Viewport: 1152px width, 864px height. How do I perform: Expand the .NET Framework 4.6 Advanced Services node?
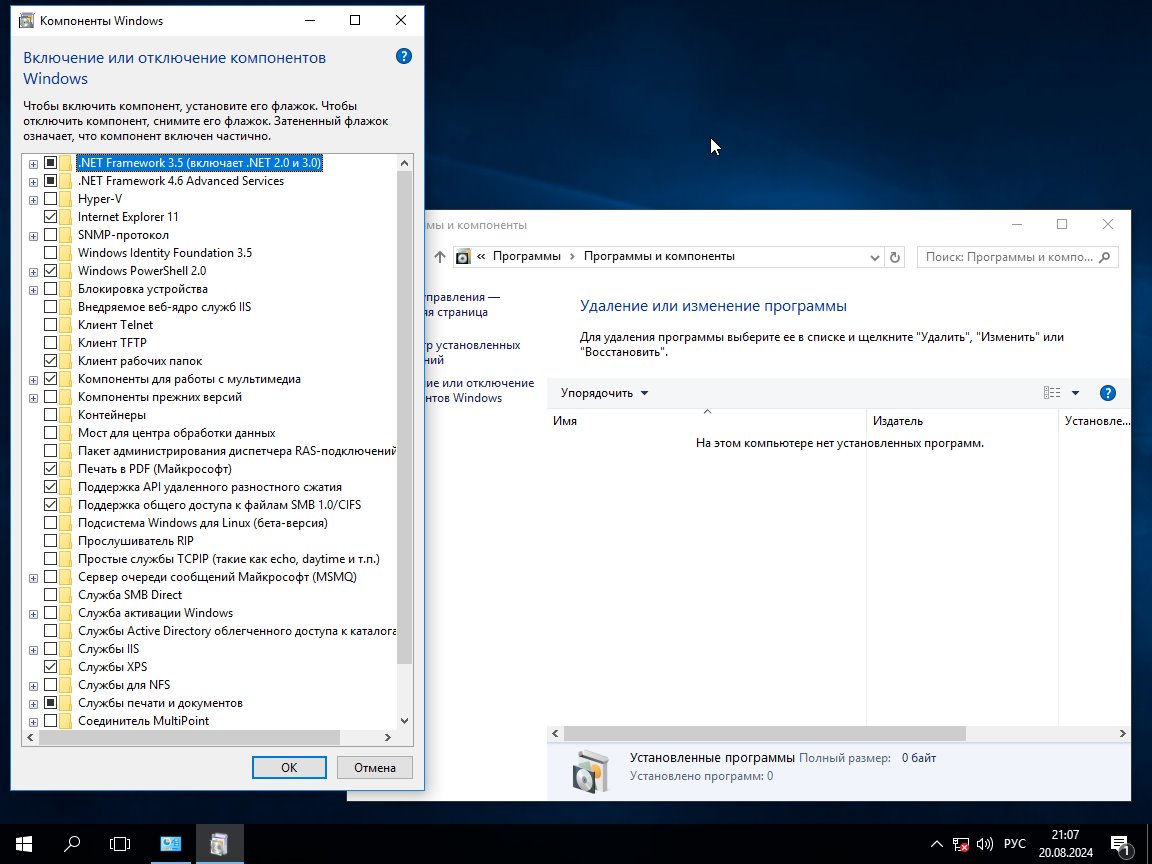[33, 181]
